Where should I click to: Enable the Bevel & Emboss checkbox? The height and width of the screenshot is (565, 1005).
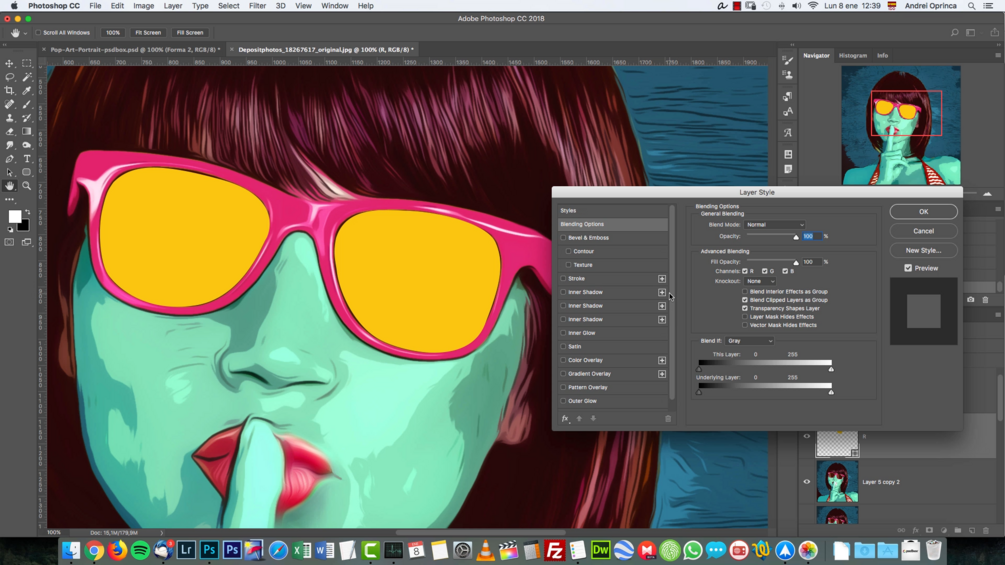564,238
